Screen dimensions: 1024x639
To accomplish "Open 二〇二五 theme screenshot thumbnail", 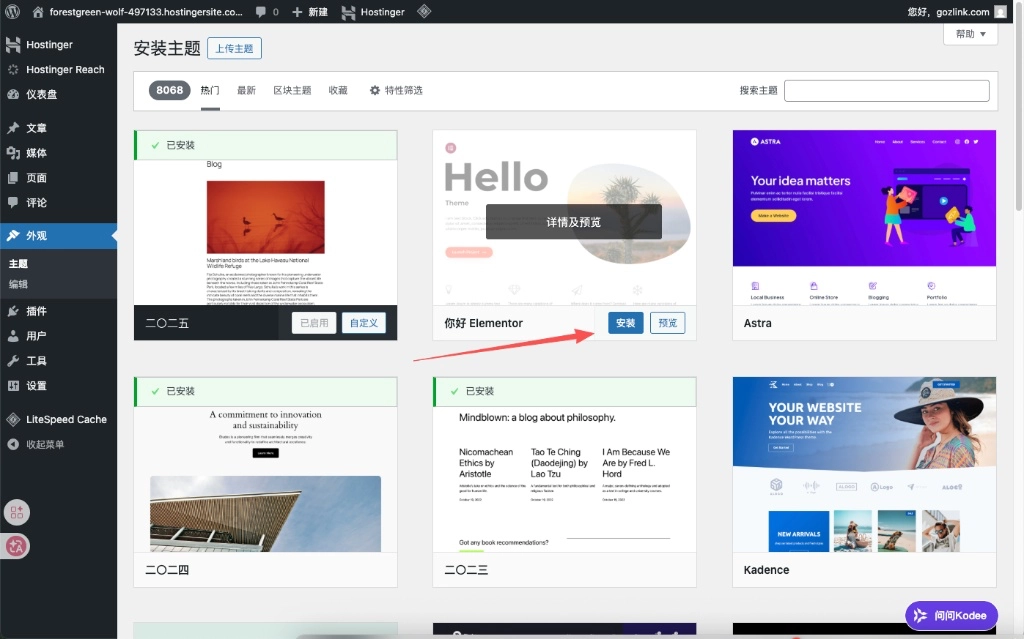I will (x=265, y=233).
